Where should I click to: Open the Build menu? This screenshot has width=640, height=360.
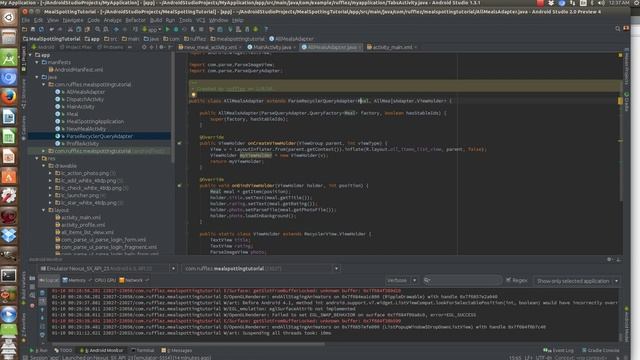tap(156, 20)
